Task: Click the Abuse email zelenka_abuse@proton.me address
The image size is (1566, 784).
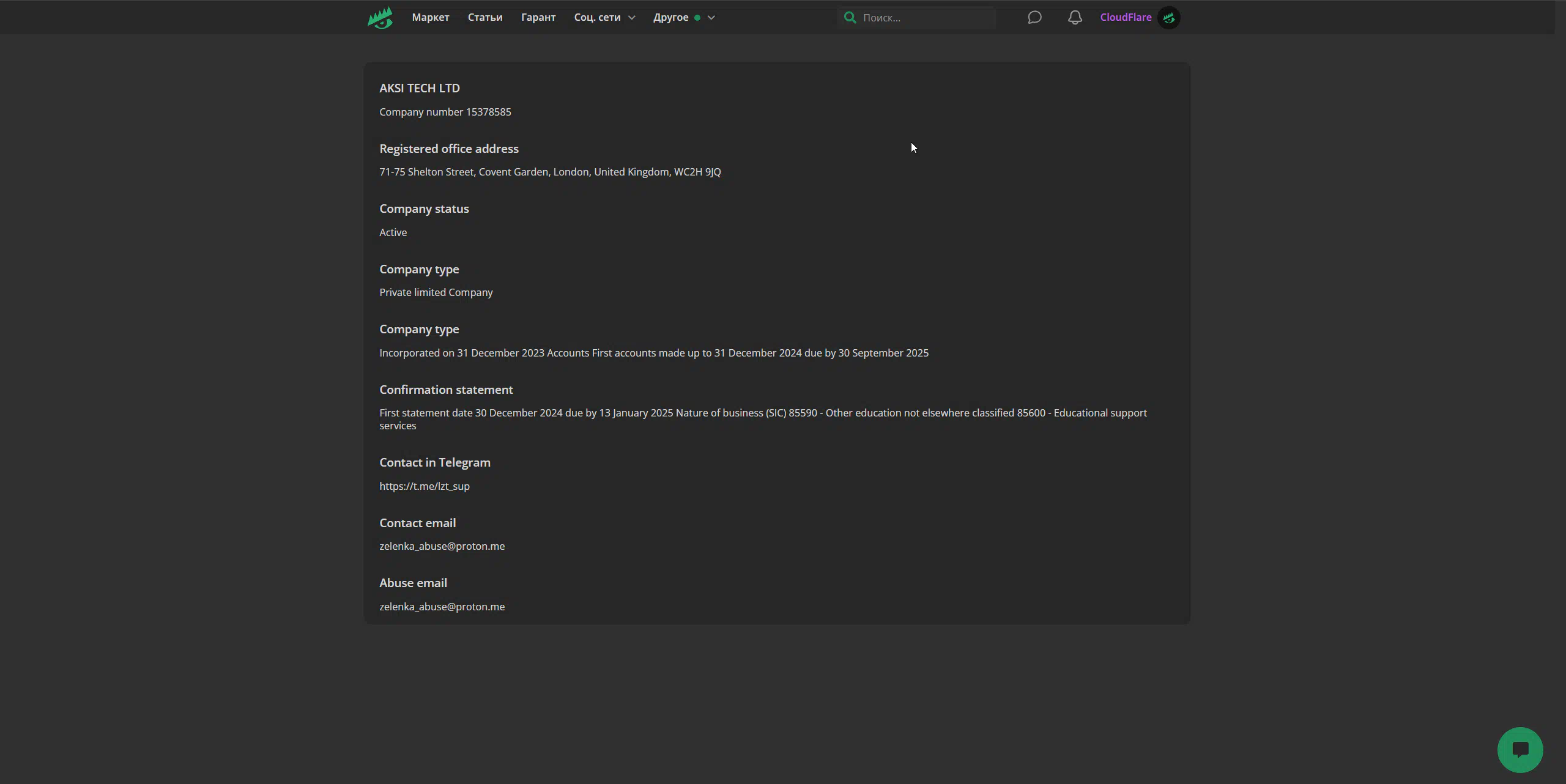Action: click(442, 607)
